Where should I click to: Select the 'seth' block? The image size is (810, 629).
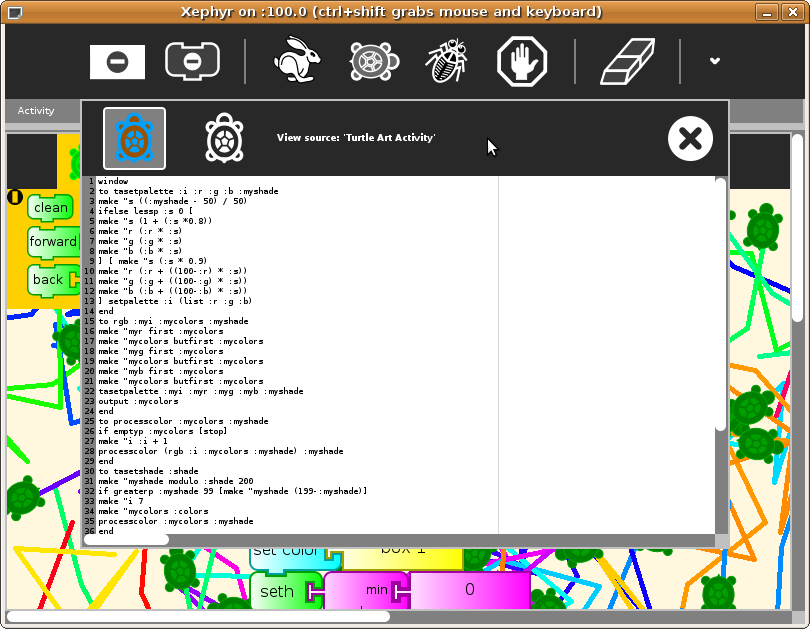pos(277,591)
